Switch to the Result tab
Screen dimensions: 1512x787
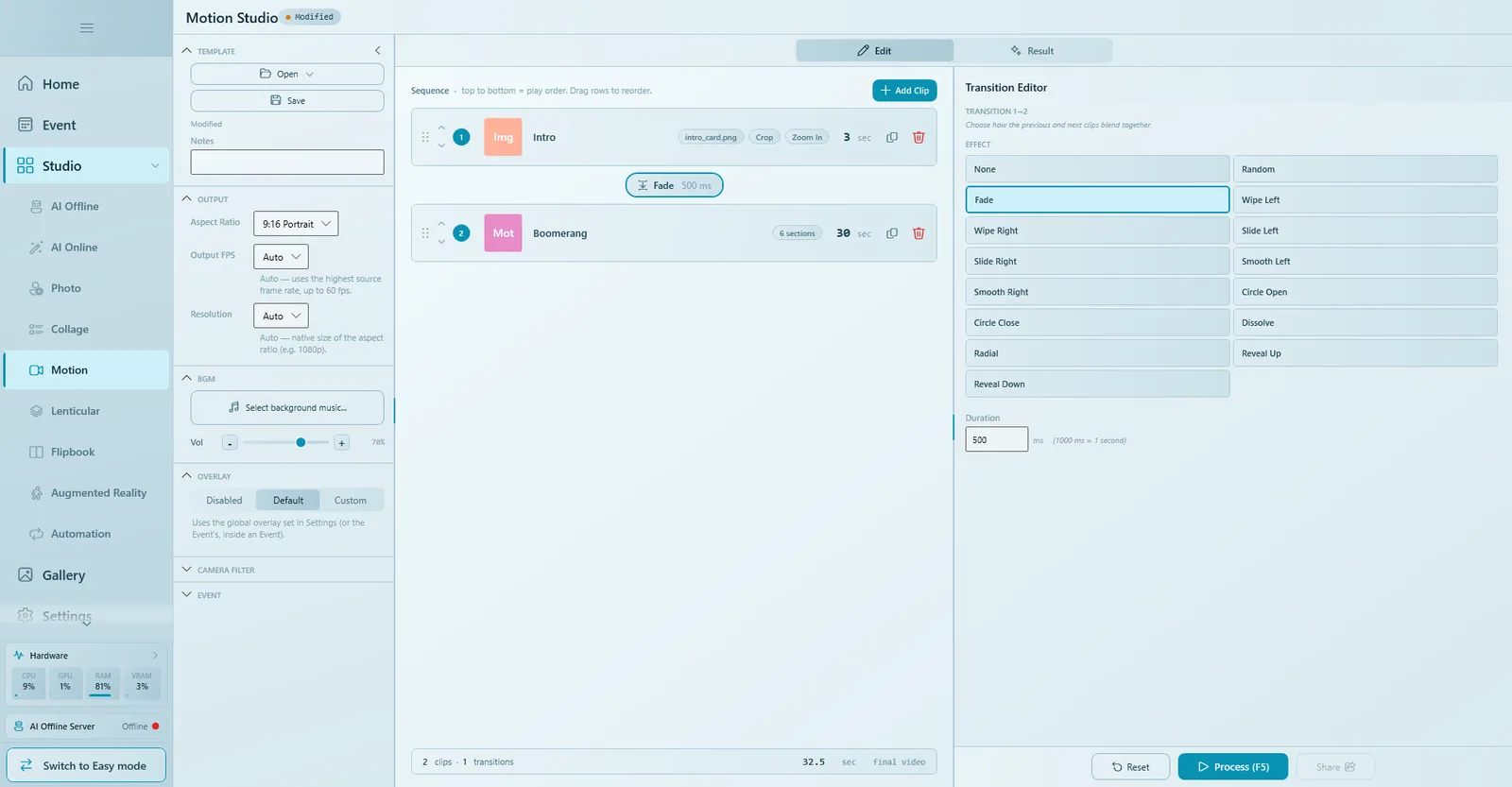tap(1032, 51)
